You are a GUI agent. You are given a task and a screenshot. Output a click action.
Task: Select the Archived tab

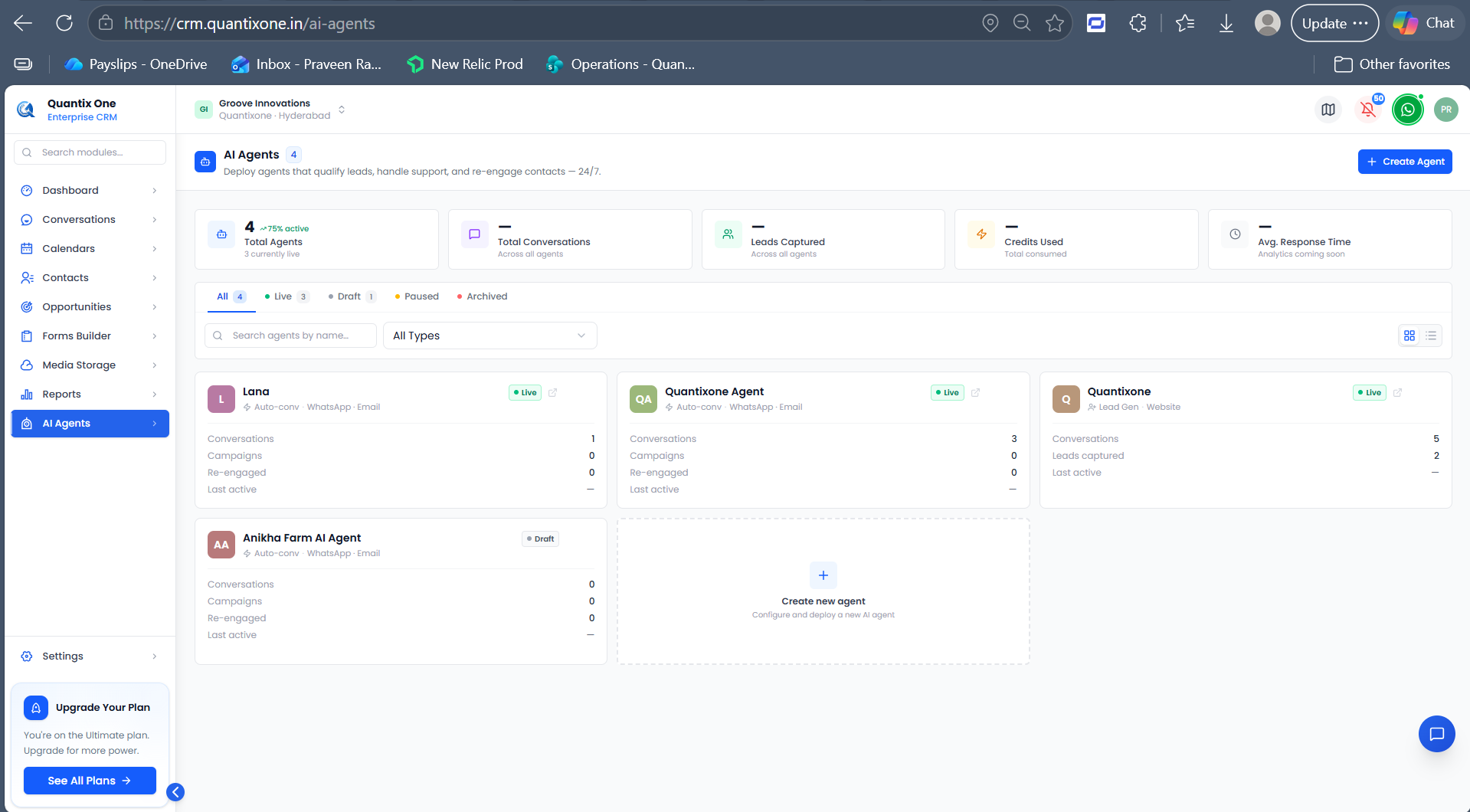click(482, 296)
